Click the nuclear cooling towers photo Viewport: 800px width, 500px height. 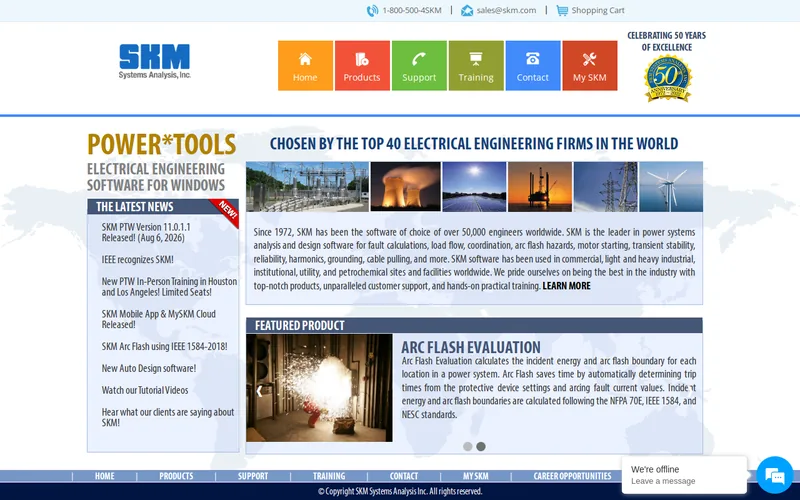(x=405, y=187)
